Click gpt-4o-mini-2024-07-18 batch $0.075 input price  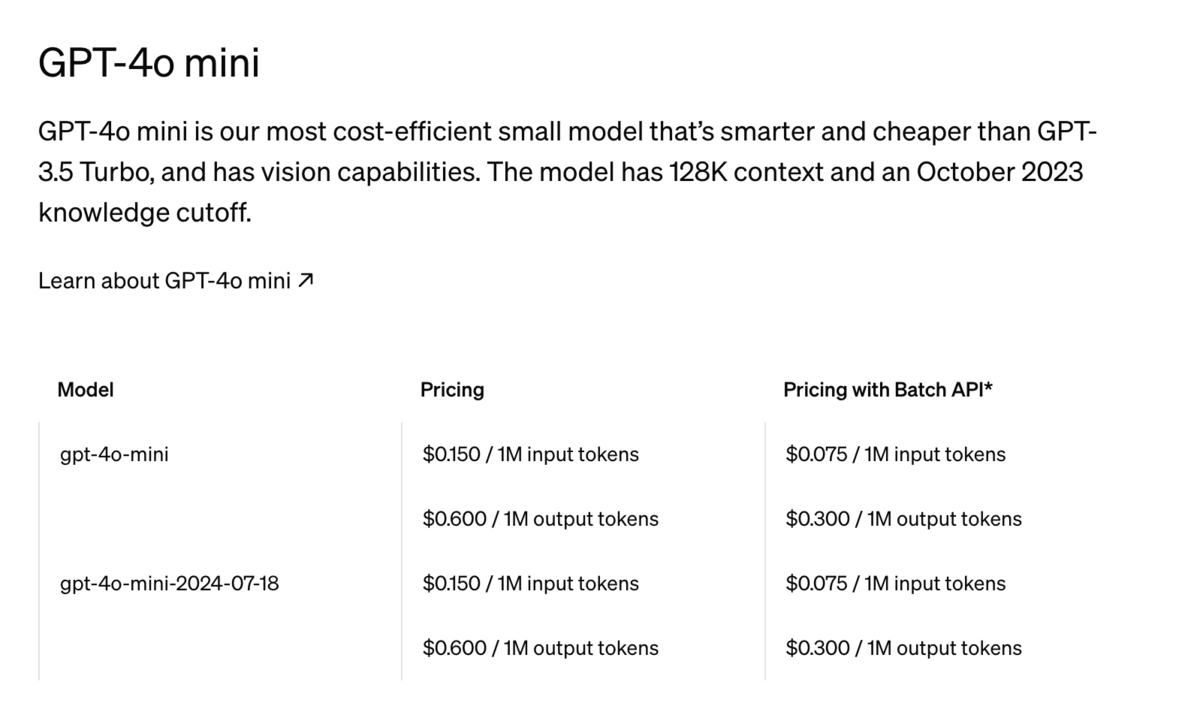(896, 583)
